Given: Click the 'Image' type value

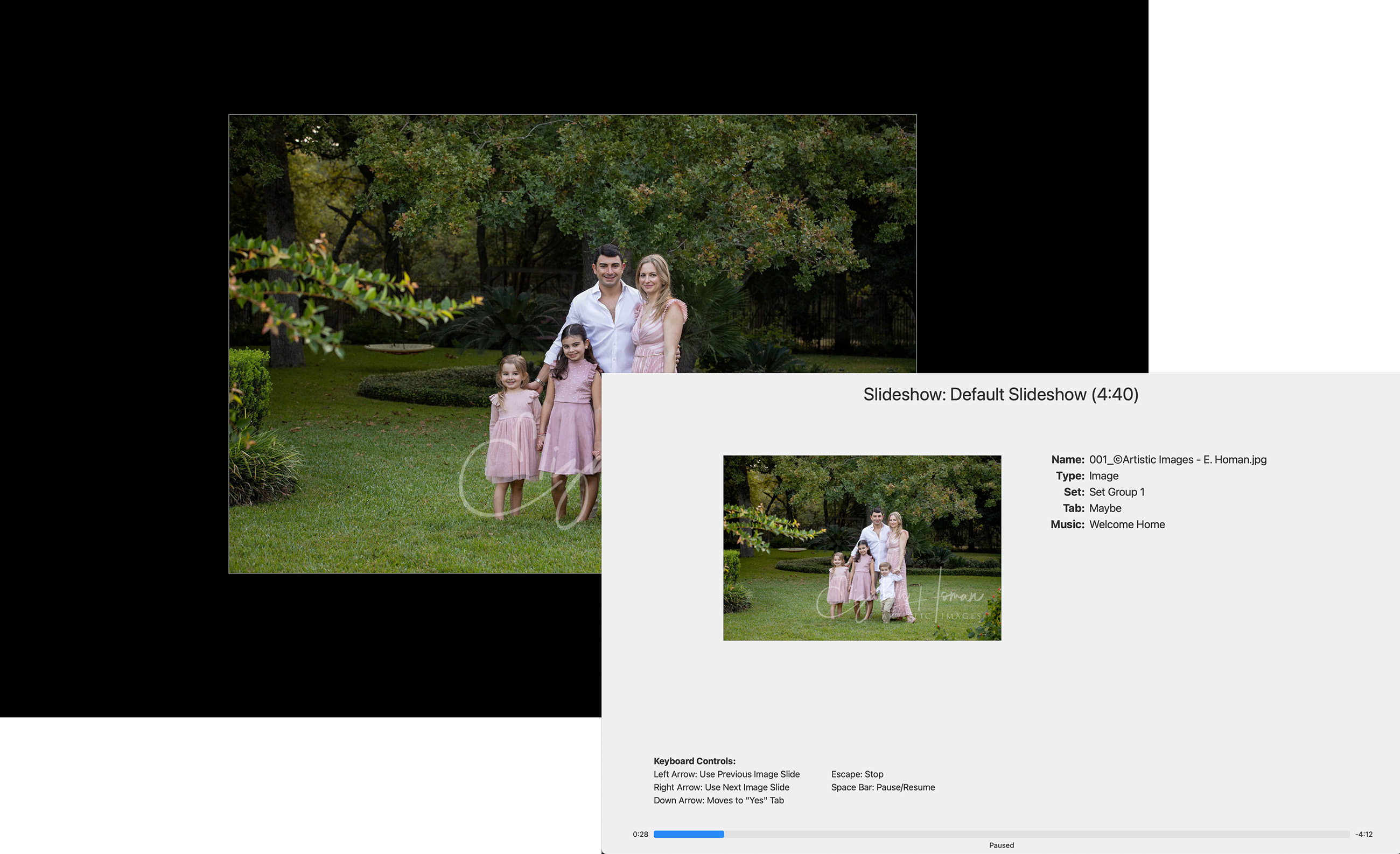Looking at the screenshot, I should coord(1103,475).
